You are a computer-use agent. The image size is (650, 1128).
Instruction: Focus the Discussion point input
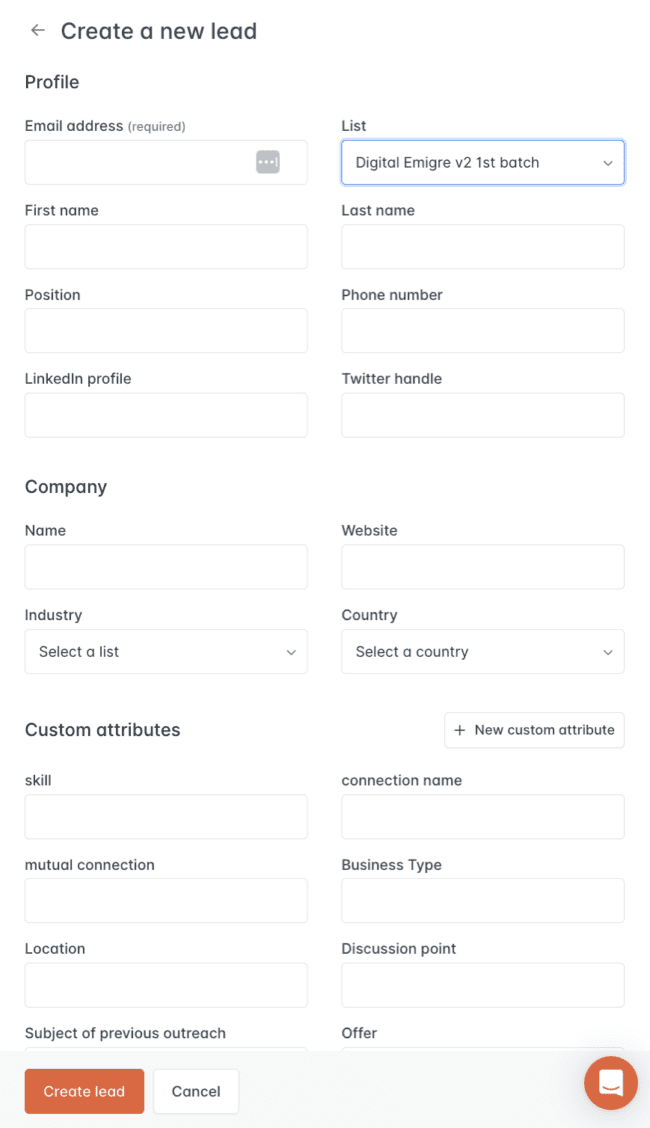[482, 984]
